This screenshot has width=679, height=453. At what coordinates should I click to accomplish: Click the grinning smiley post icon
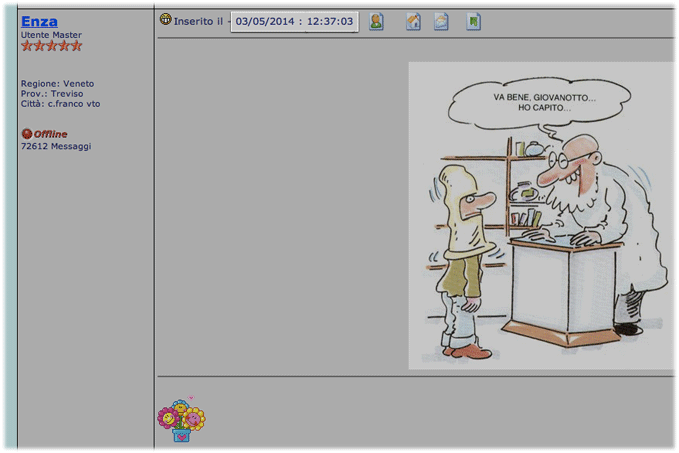165,19
